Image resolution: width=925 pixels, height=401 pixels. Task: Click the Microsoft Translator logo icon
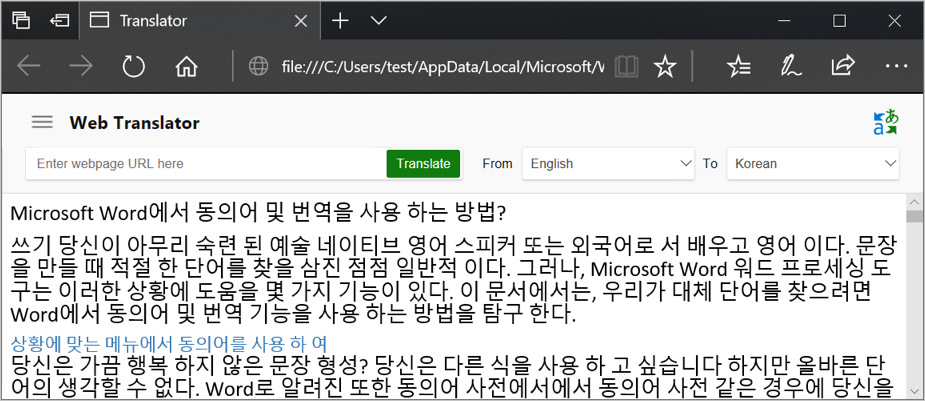[x=886, y=122]
